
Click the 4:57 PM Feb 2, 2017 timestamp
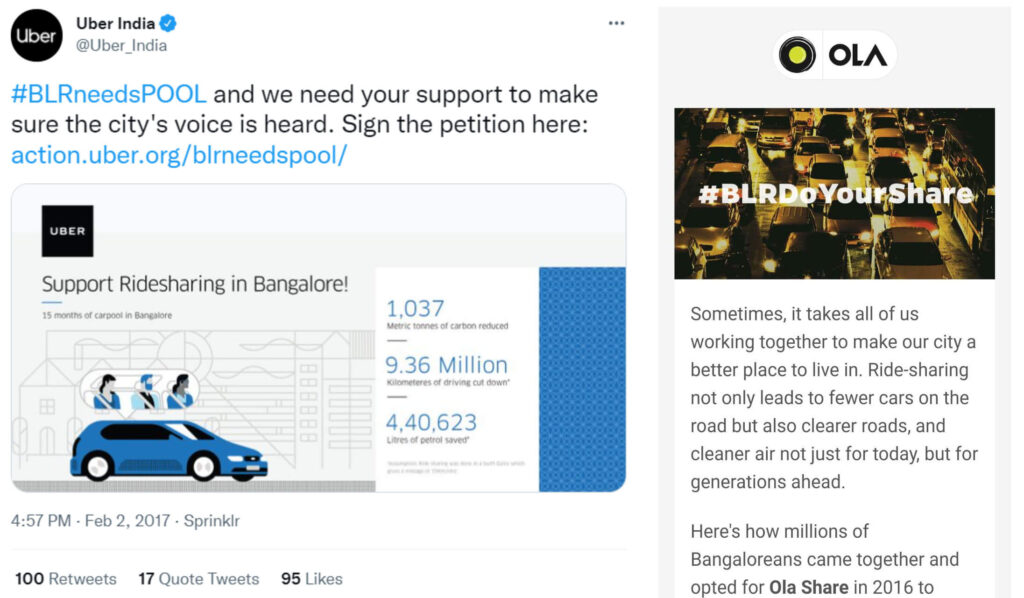pos(91,521)
